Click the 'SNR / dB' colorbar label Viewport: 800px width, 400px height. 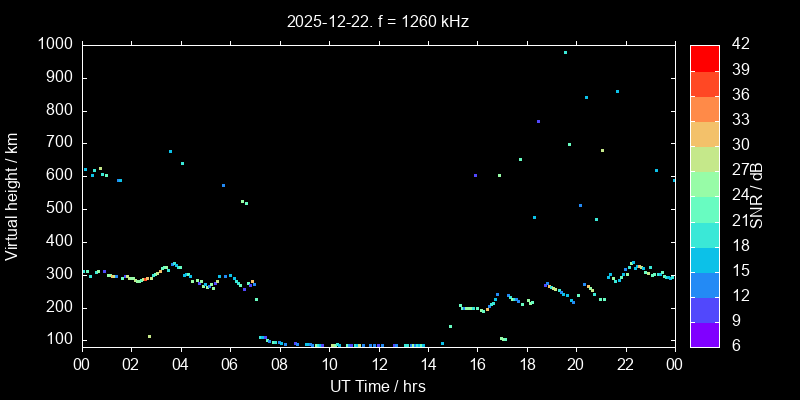tap(757, 195)
